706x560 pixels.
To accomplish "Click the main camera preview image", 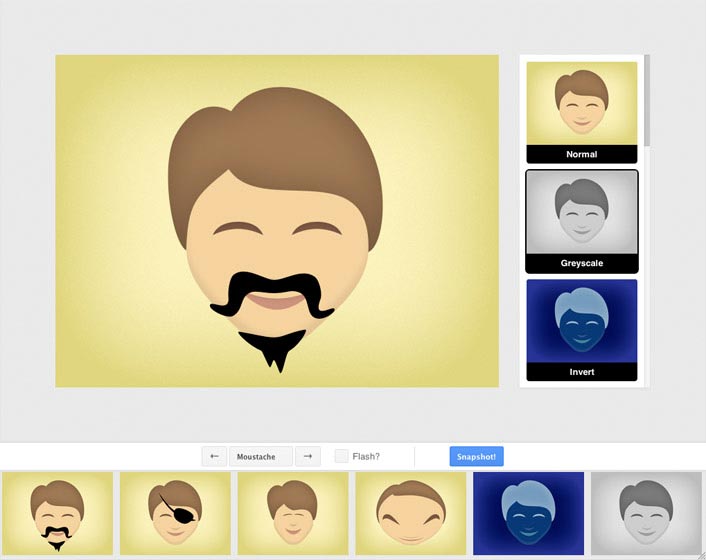I will tap(277, 221).
